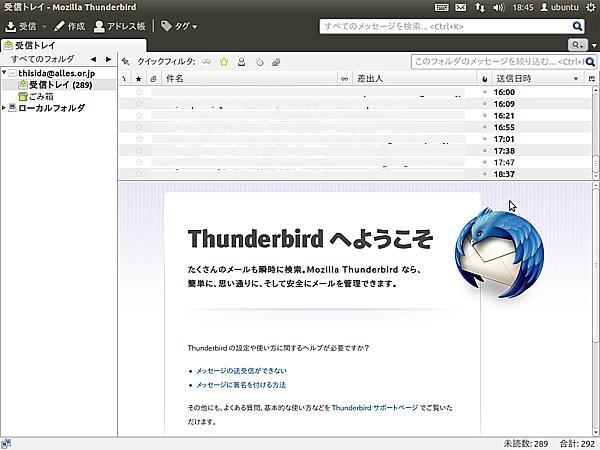Click the 18:45 clock in panel
This screenshot has height=450, width=600.
point(523,7)
